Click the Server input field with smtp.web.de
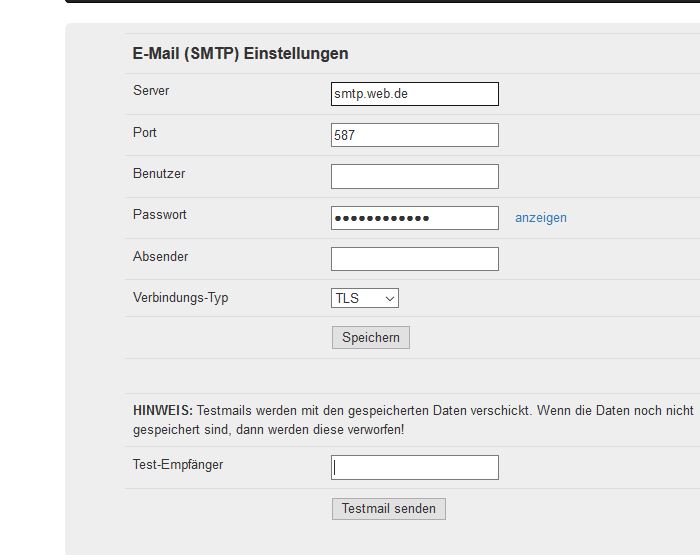The height and width of the screenshot is (555, 700). click(414, 94)
